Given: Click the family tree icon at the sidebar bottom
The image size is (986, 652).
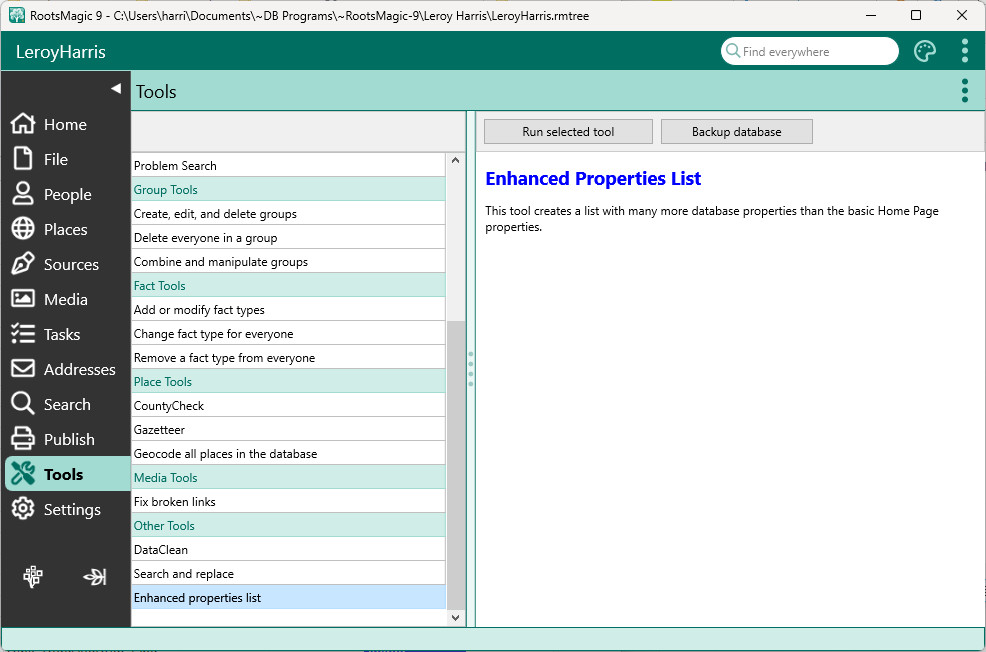Looking at the screenshot, I should [x=33, y=577].
